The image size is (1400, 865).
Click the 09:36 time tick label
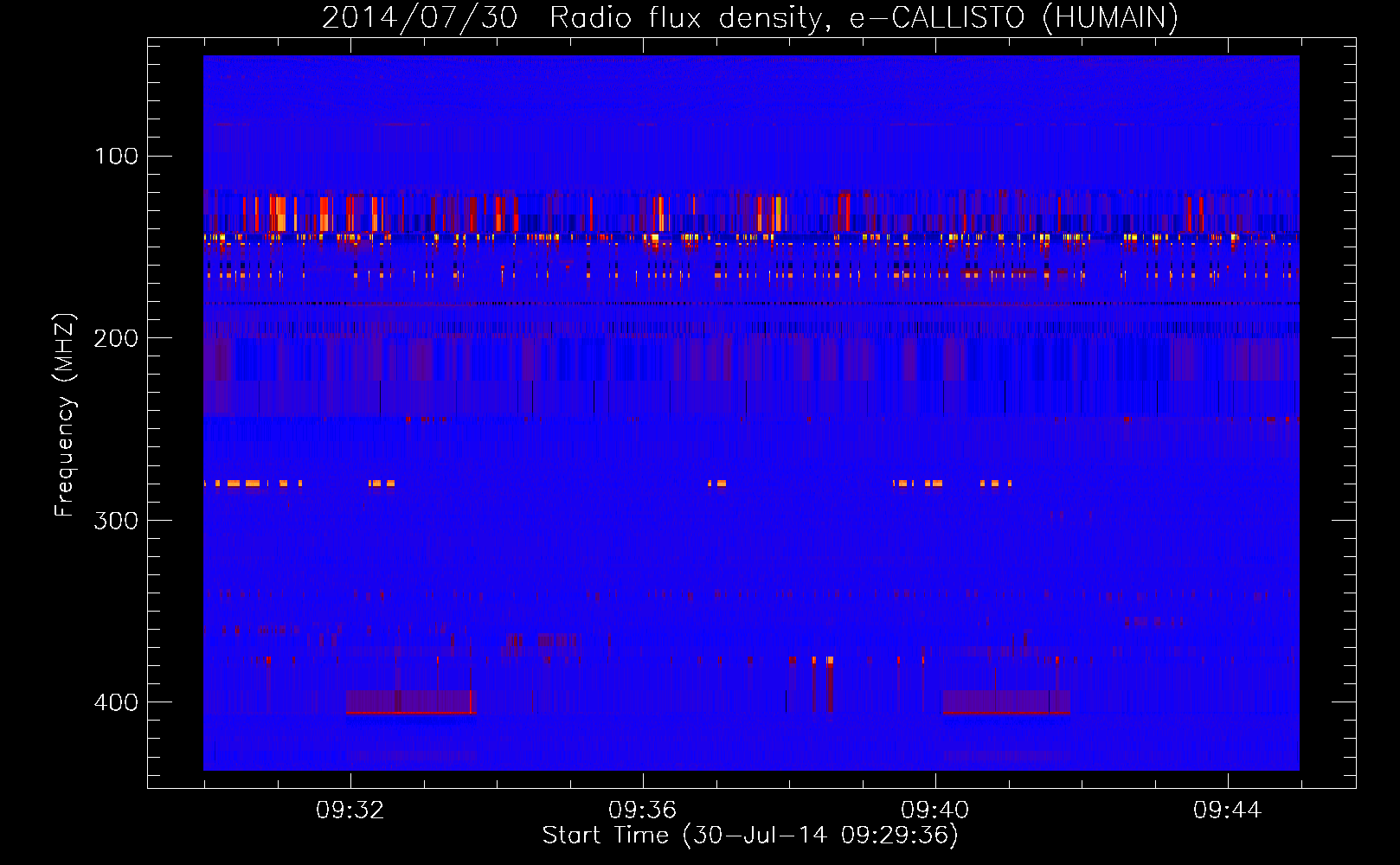point(643,811)
